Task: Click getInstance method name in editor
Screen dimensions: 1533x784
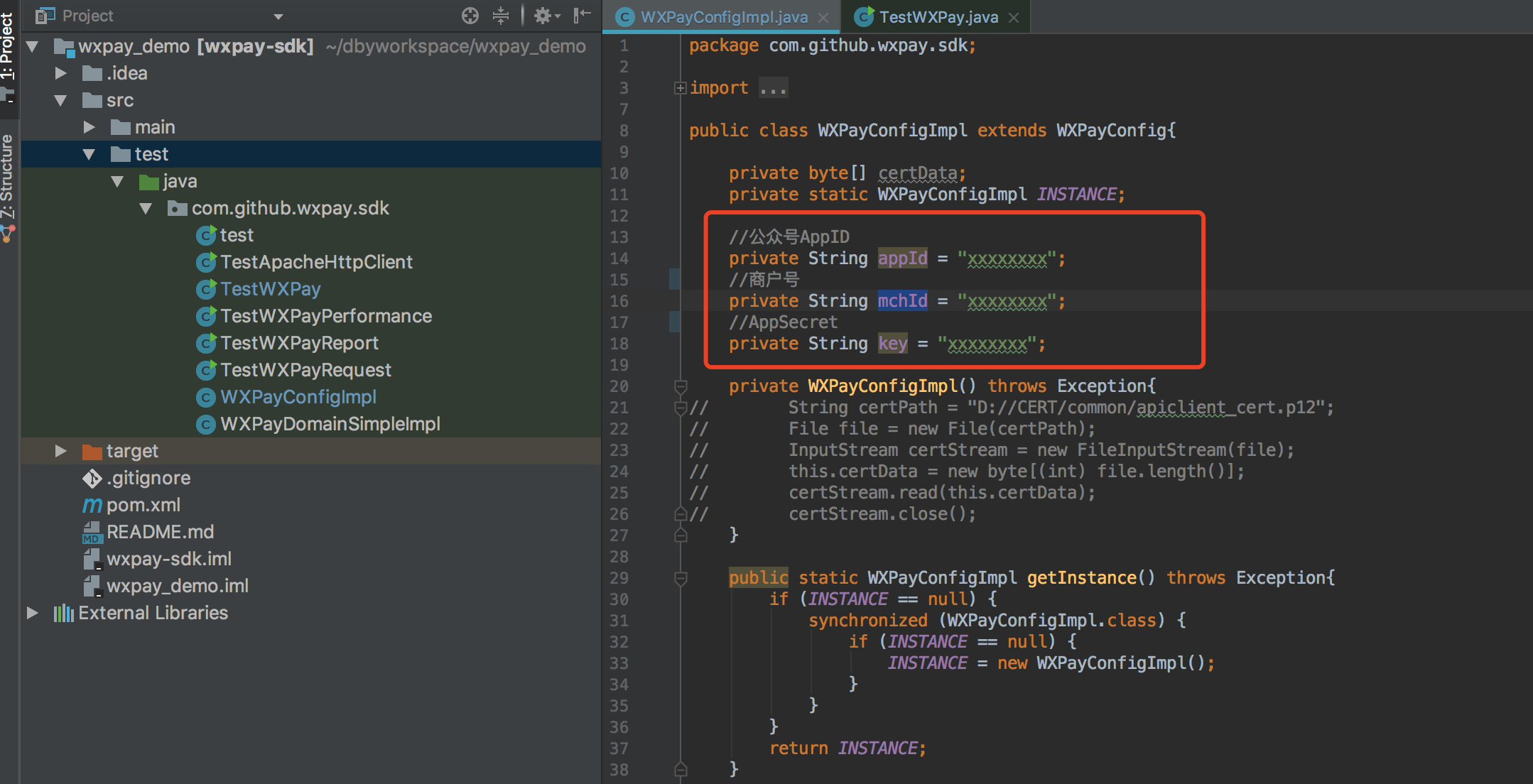Action: pyautogui.click(x=1081, y=578)
